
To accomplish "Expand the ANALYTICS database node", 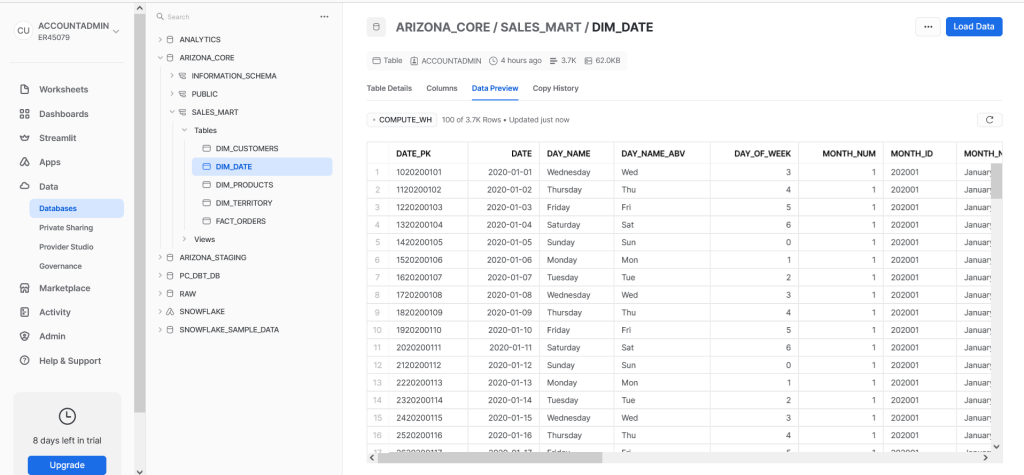I will [159, 39].
